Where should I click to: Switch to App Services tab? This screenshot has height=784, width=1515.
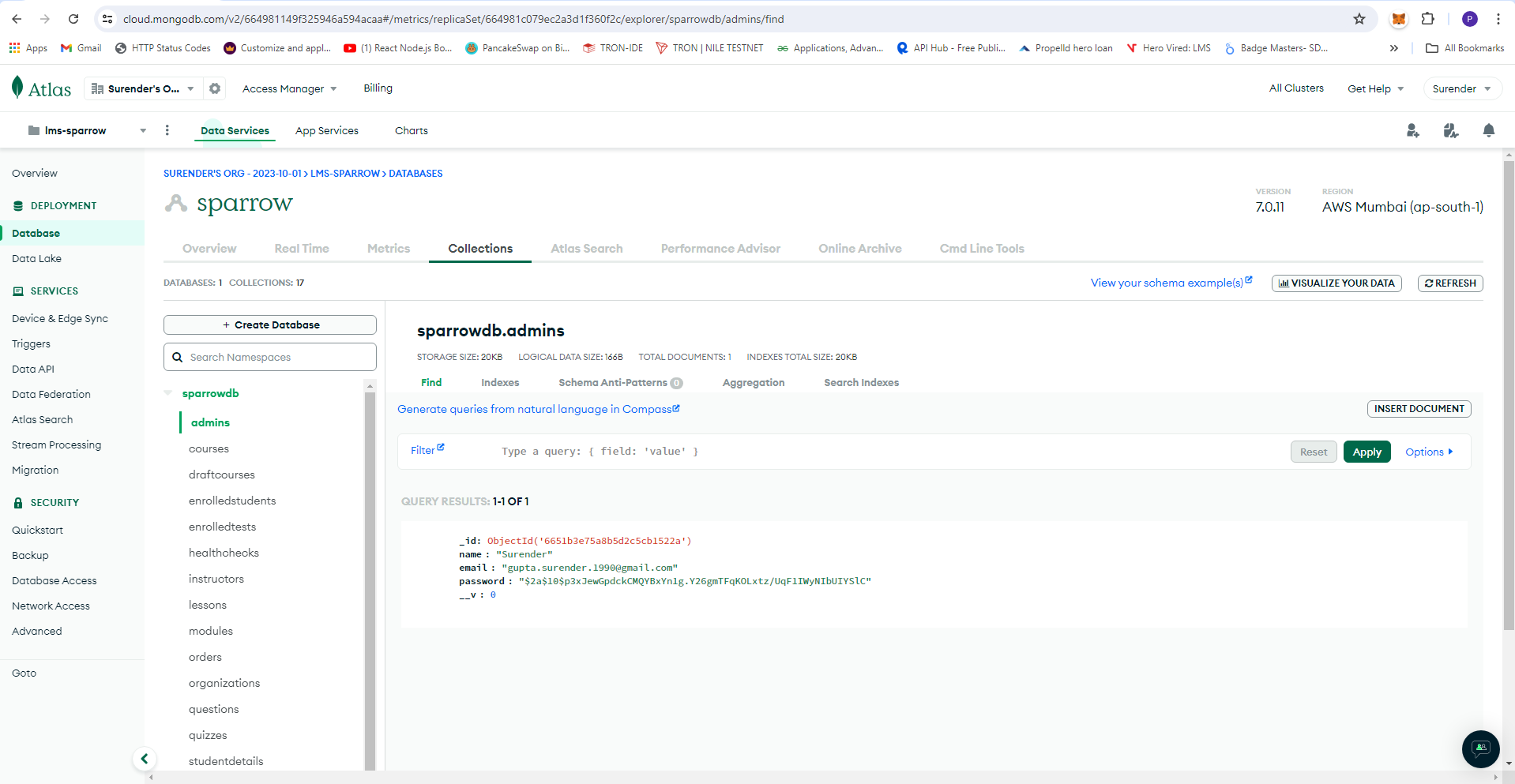click(x=327, y=130)
